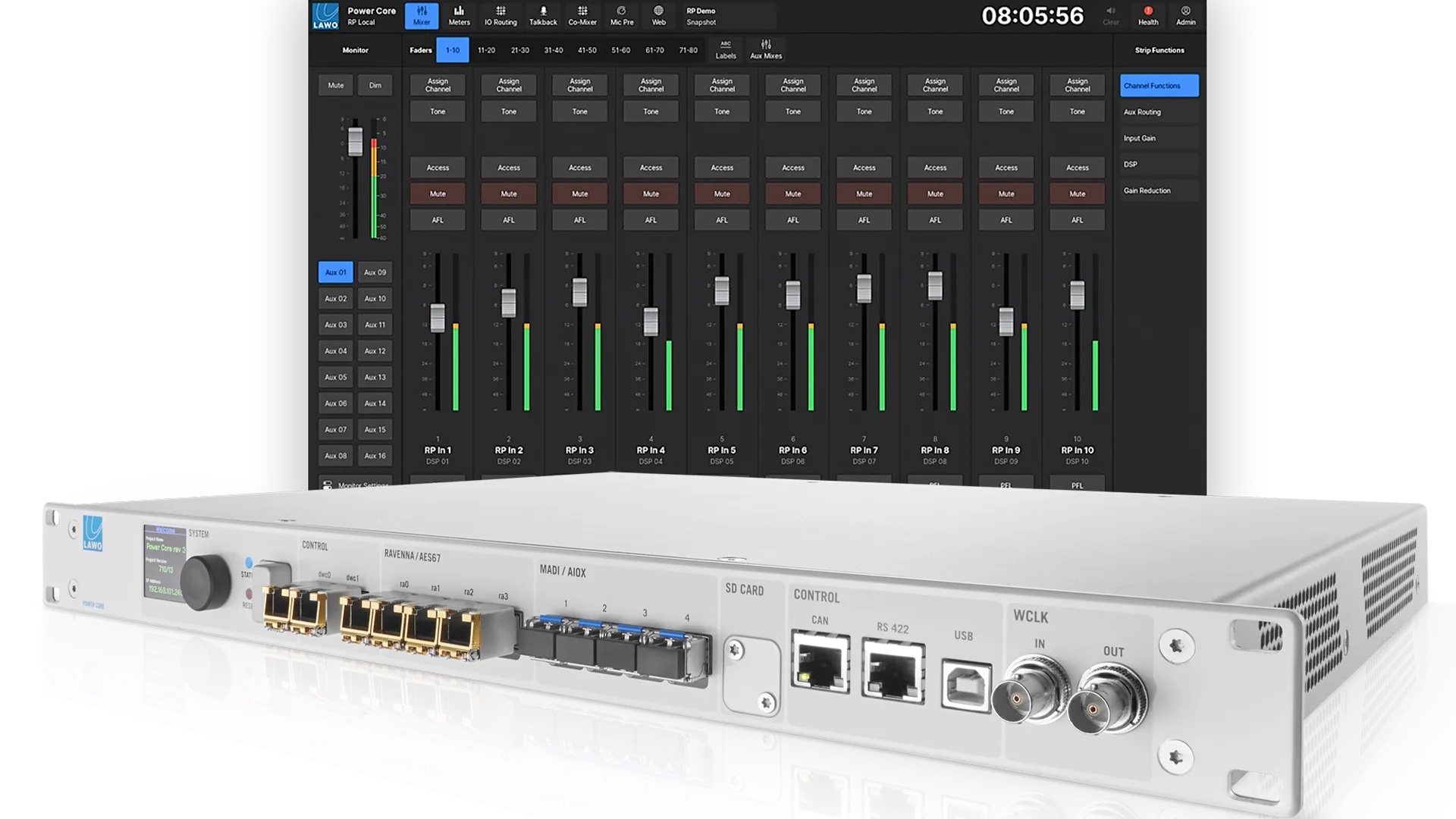Viewport: 1456px width, 819px height.
Task: Mute channel RP In 1
Action: (438, 193)
